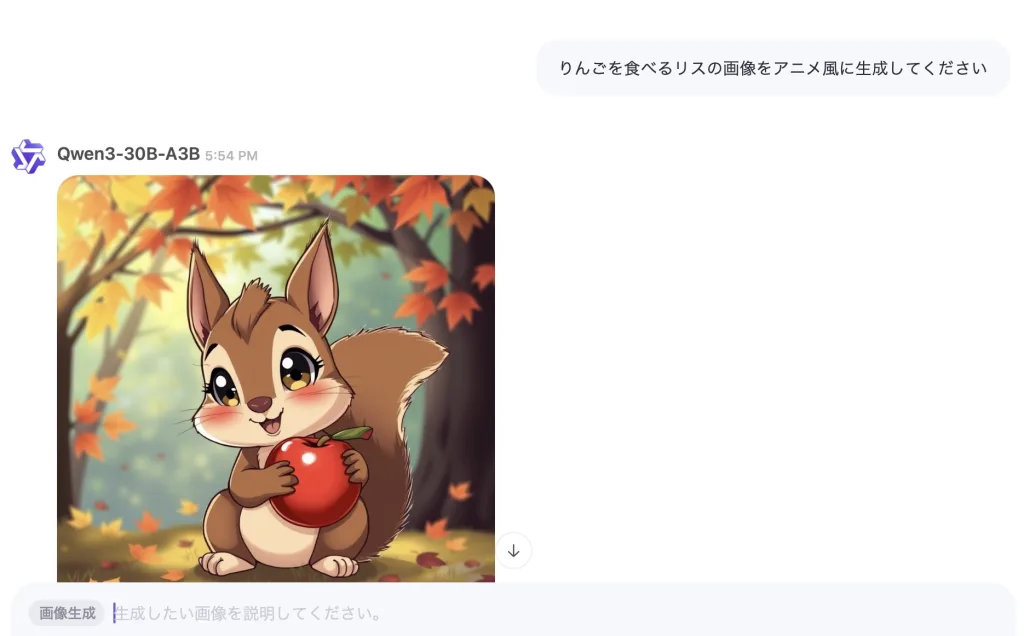Click the squirrel's nose

tap(259, 404)
